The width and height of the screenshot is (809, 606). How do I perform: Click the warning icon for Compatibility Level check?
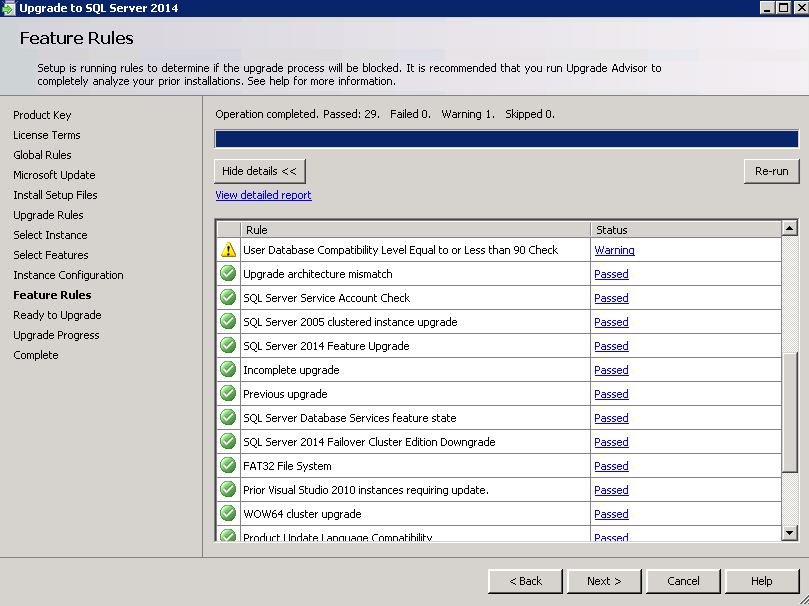(228, 250)
